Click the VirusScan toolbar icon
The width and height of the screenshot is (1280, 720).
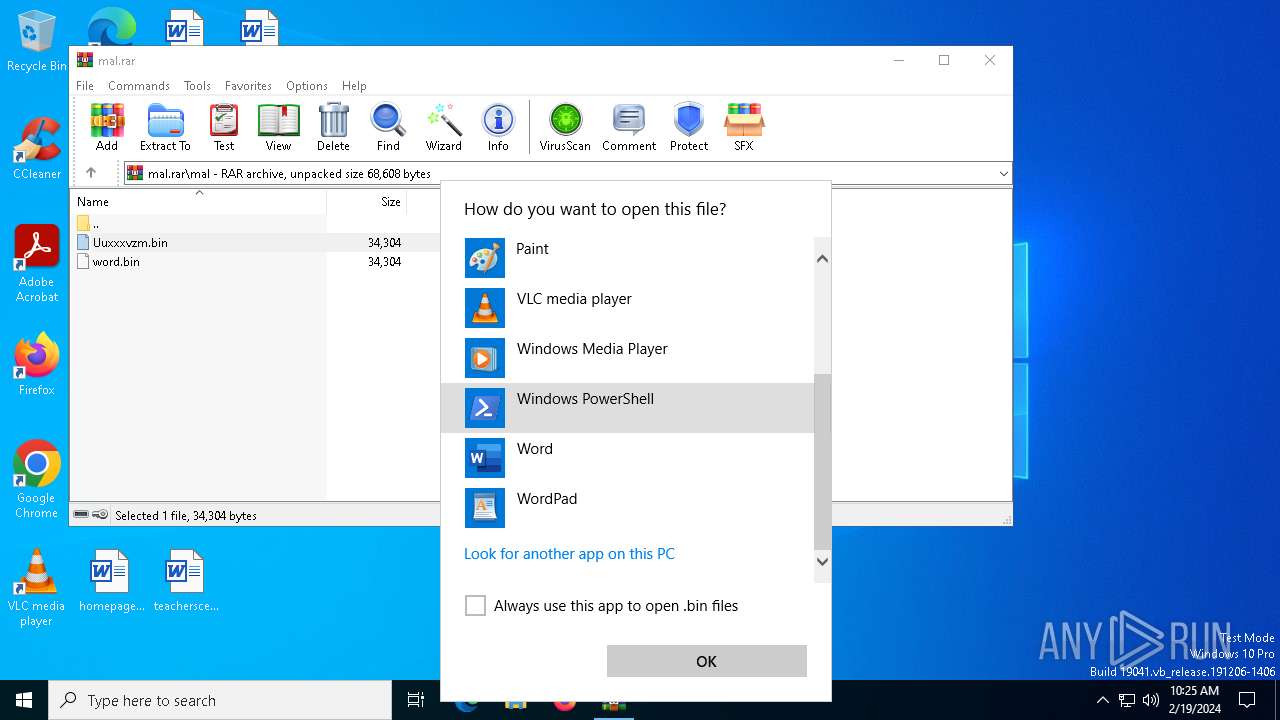pyautogui.click(x=565, y=127)
